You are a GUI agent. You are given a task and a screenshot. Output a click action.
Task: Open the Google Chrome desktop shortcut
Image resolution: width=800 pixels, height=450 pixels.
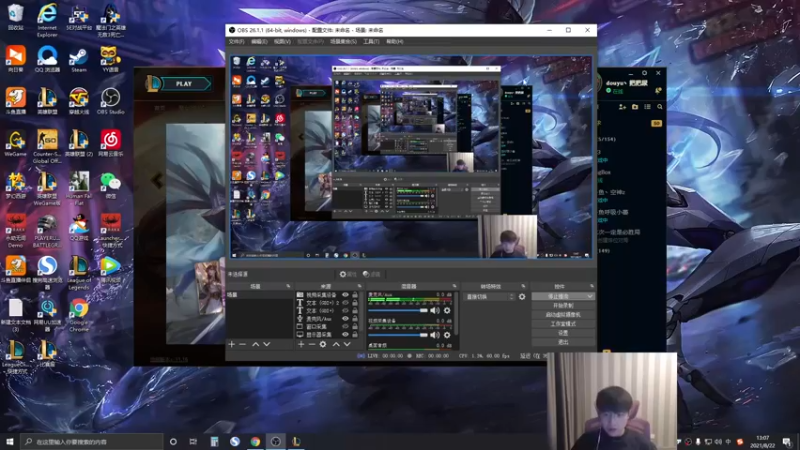[79, 315]
